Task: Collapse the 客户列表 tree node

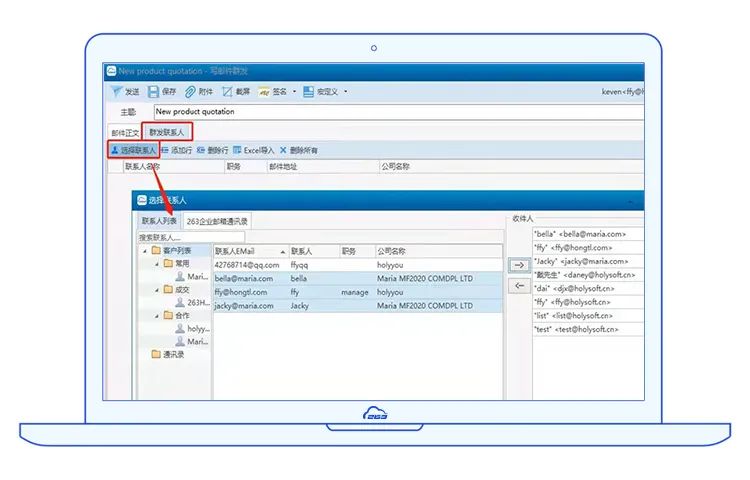Action: (x=142, y=251)
